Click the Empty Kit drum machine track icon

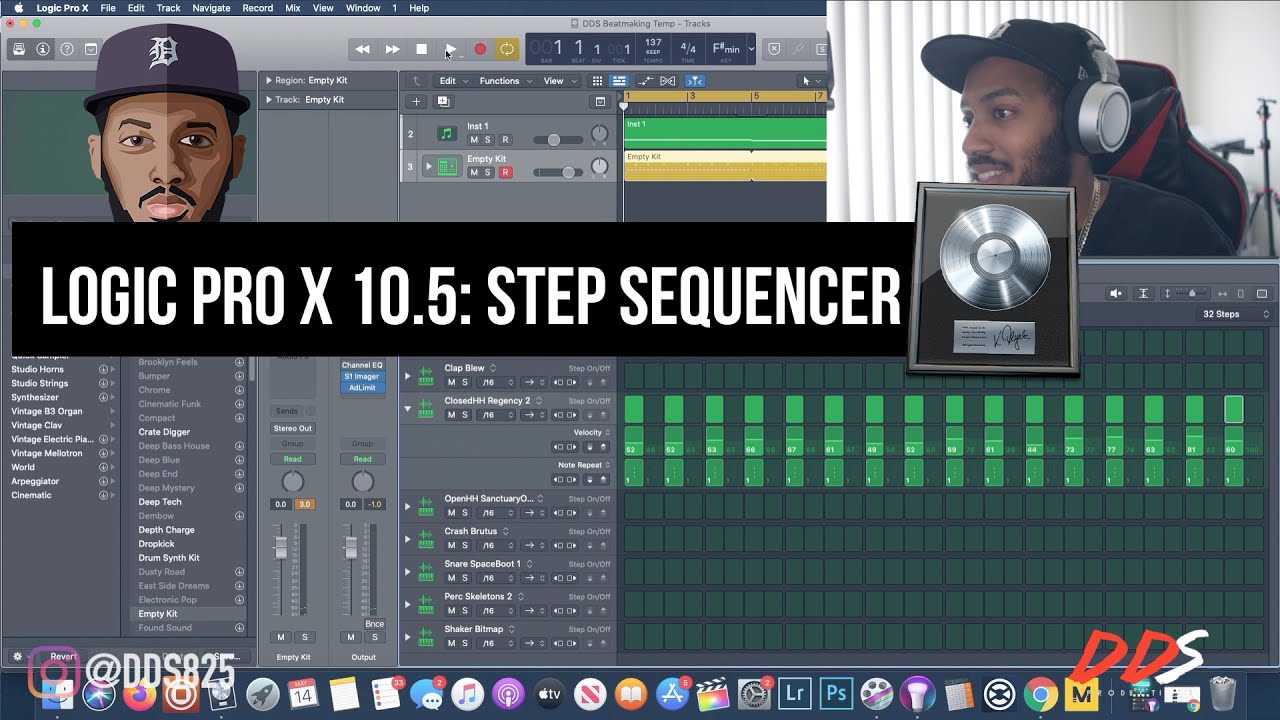[448, 167]
